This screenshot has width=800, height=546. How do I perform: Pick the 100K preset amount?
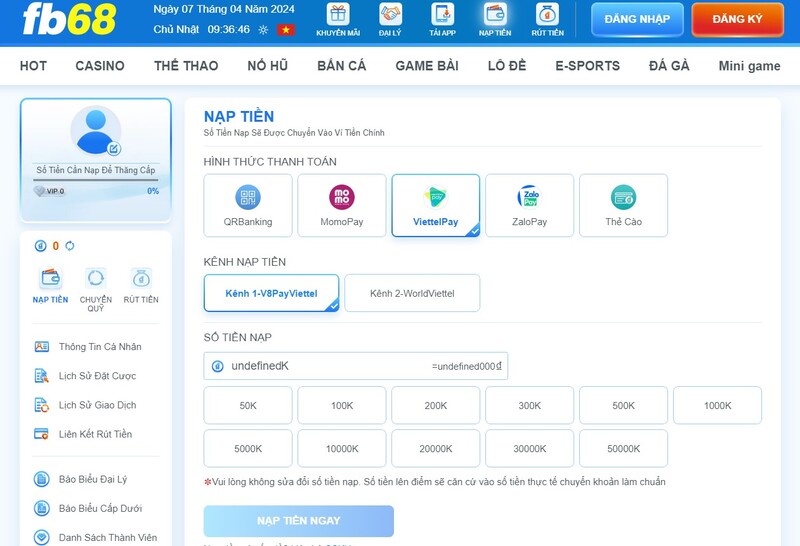(342, 406)
